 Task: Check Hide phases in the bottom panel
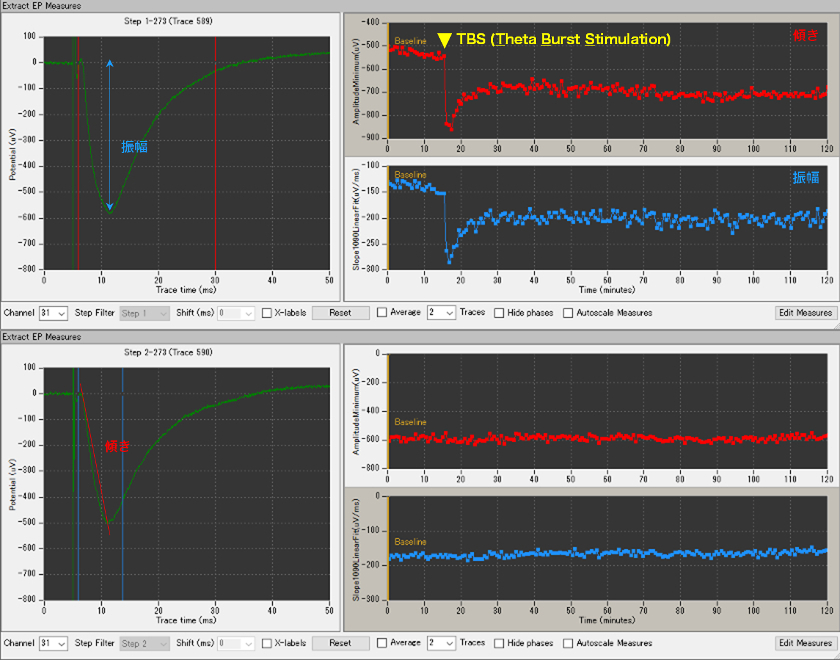[499, 643]
